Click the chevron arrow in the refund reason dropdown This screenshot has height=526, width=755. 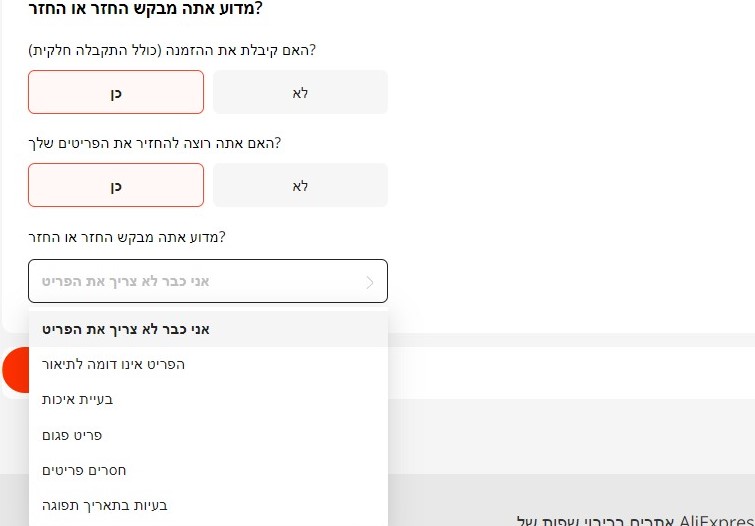370,282
